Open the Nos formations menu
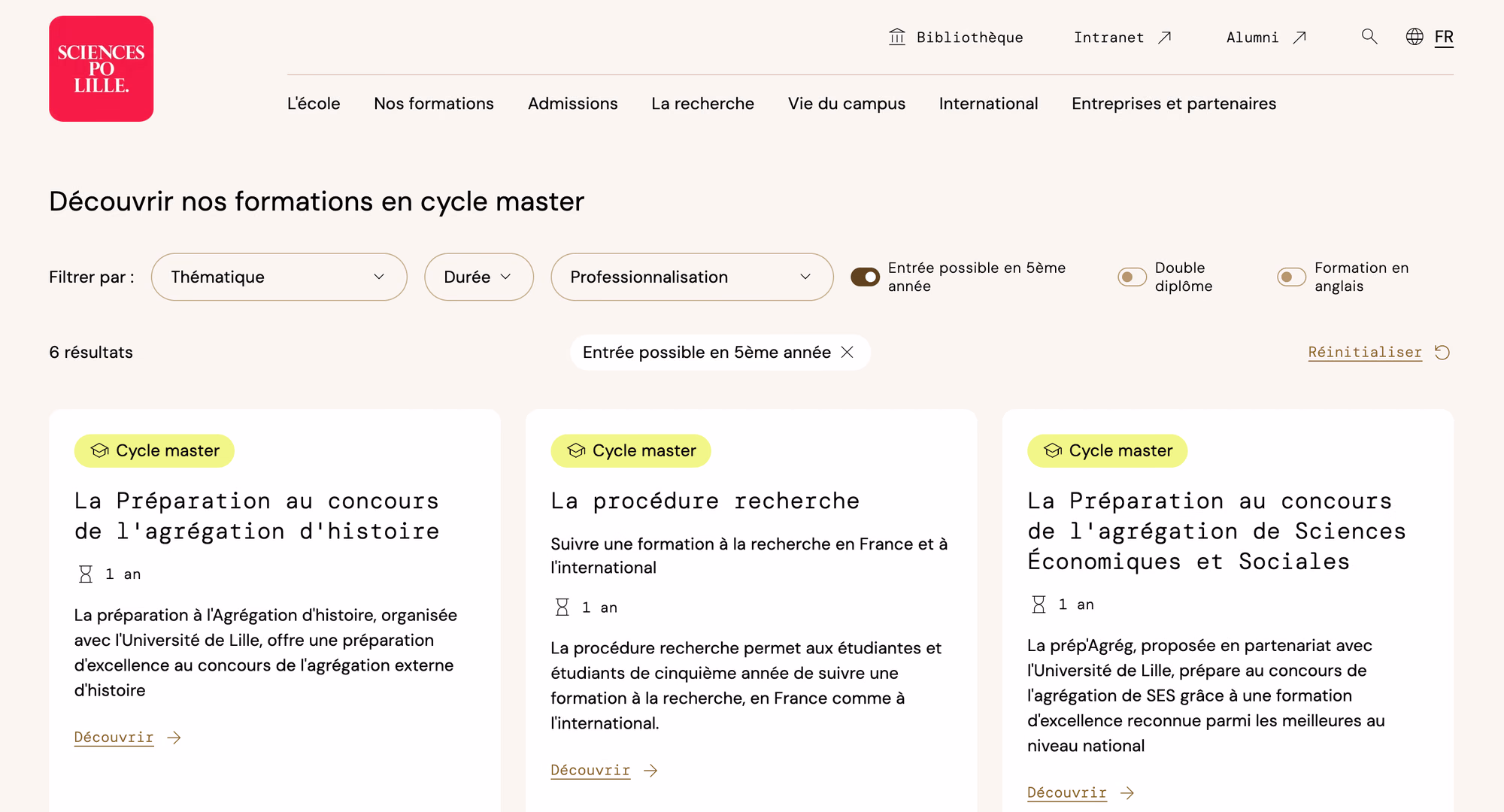This screenshot has height=812, width=1504. 434,104
